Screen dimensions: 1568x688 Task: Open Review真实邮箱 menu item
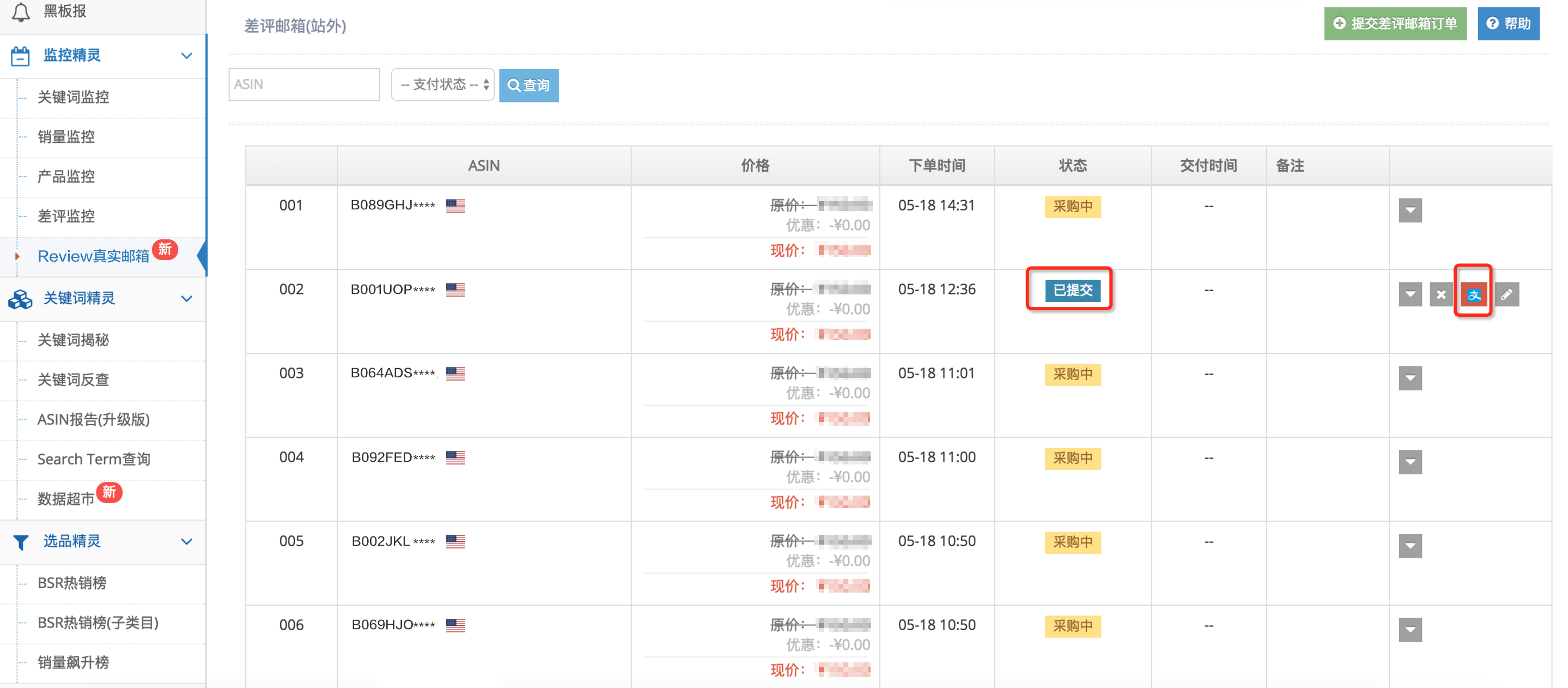click(93, 256)
